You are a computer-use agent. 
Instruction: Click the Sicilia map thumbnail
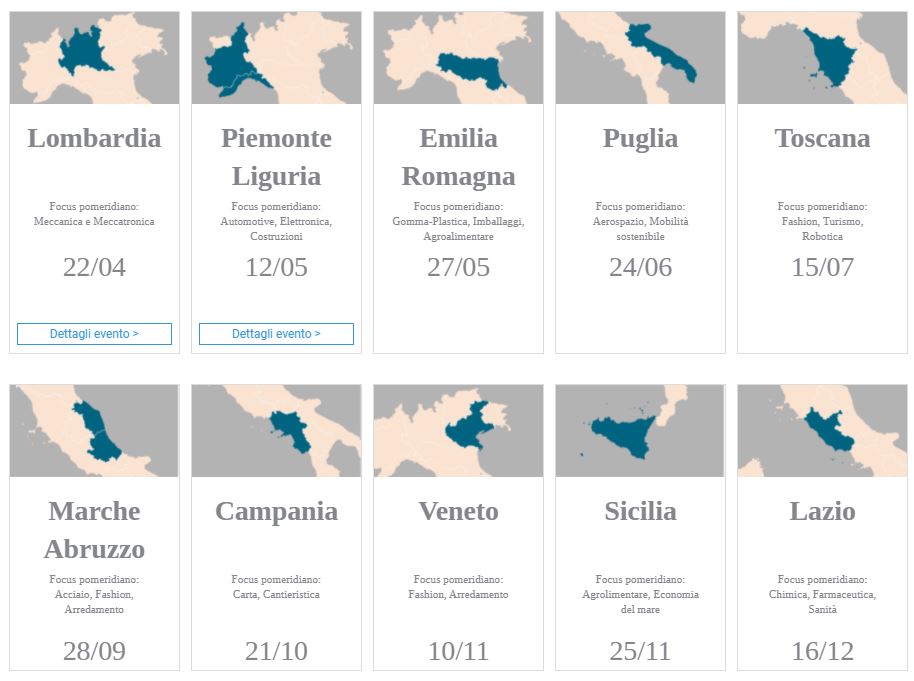640,431
